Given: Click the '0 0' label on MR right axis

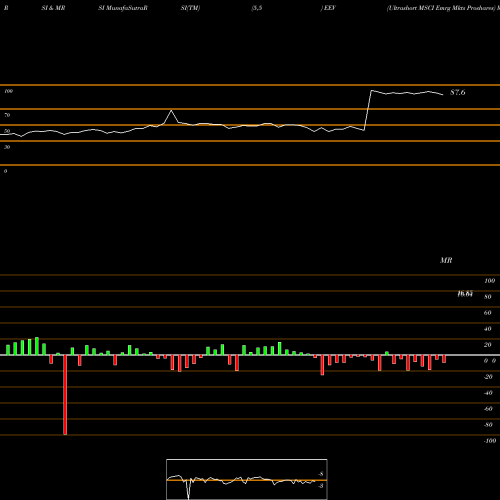Looking at the screenshot, I should point(490,361).
